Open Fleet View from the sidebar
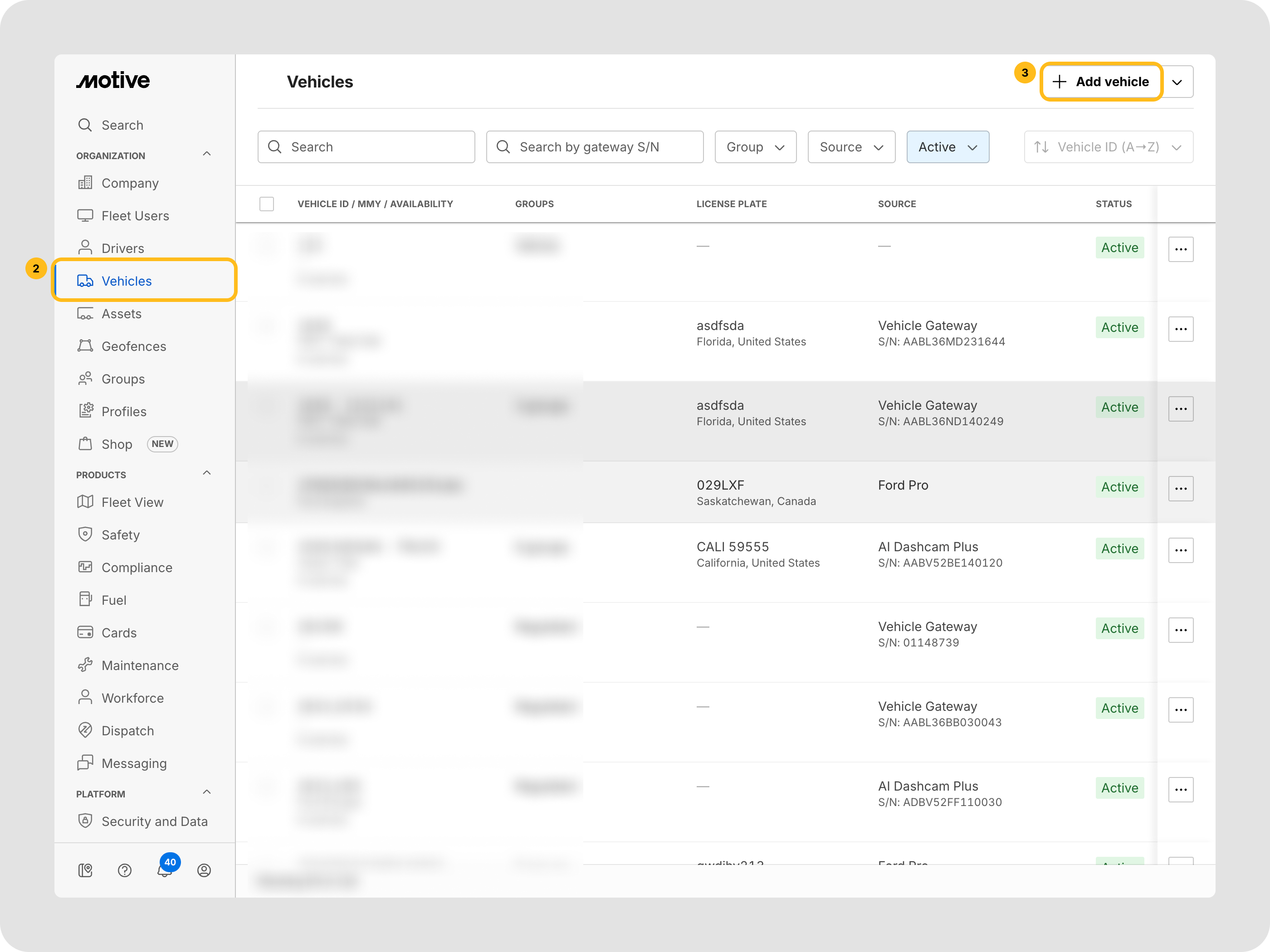This screenshot has height=952, width=1270. (132, 502)
